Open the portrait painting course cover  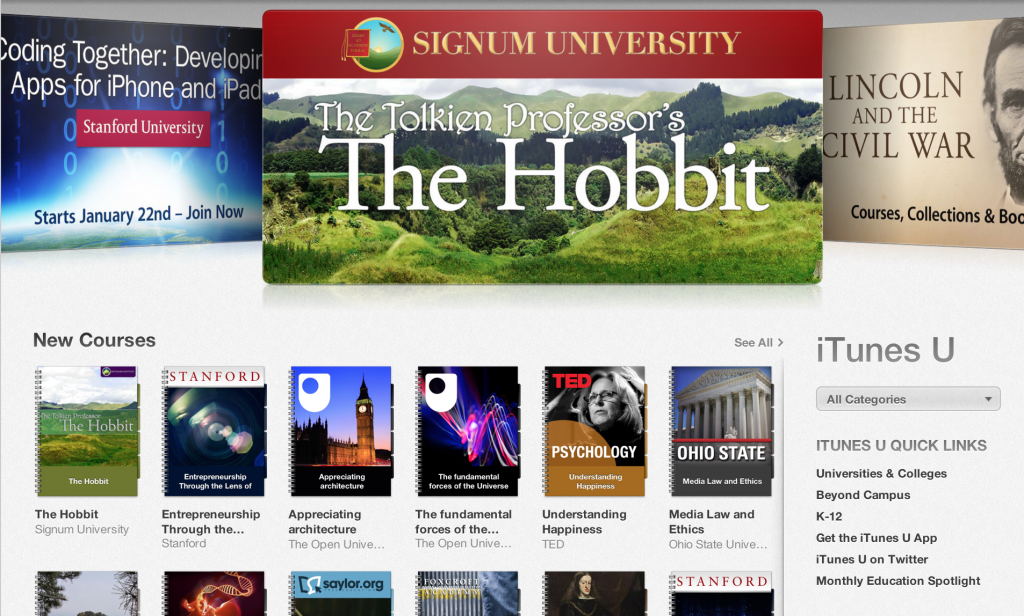(x=594, y=593)
